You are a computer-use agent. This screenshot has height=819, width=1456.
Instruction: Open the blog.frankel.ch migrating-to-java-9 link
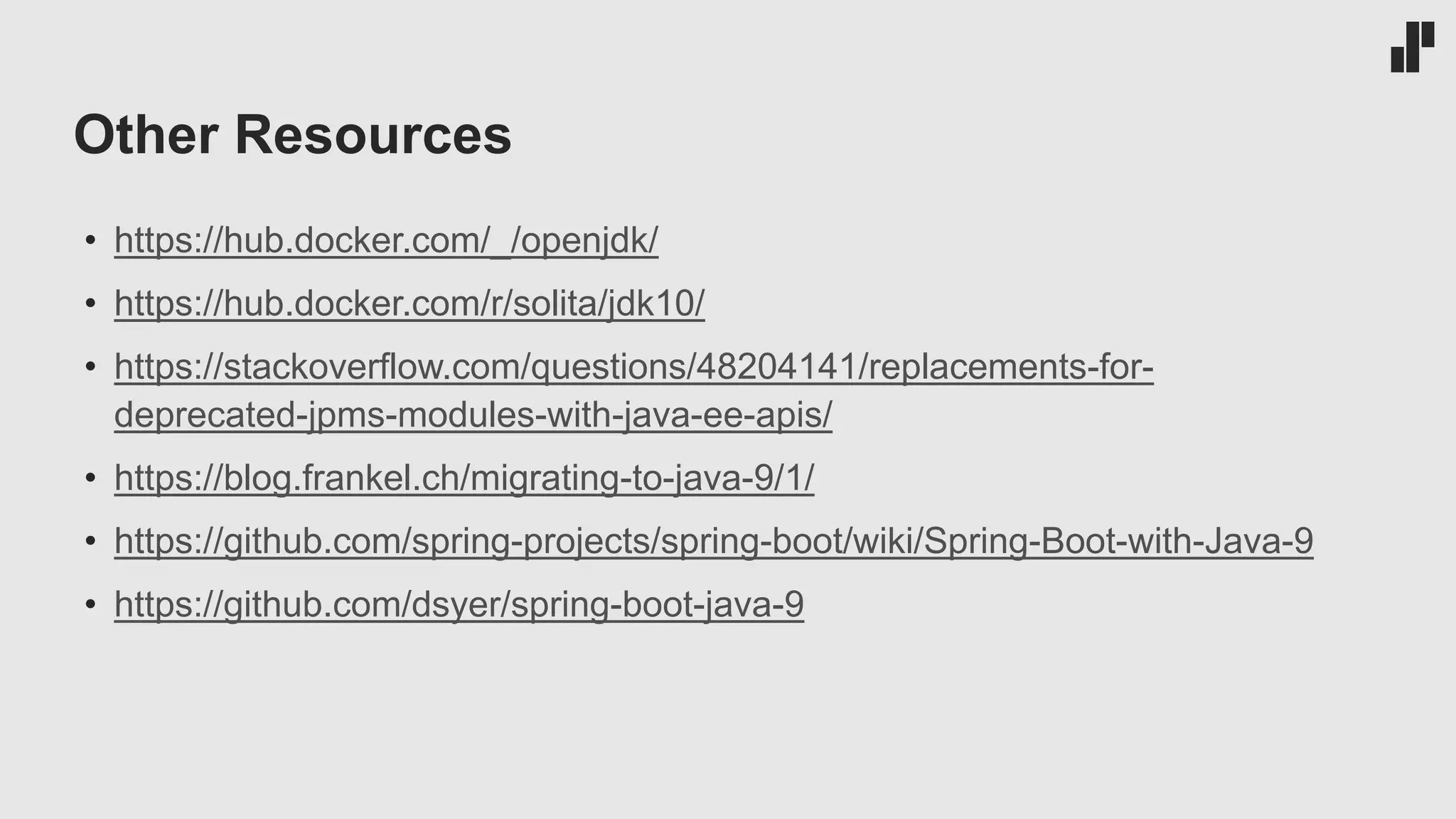tap(464, 478)
